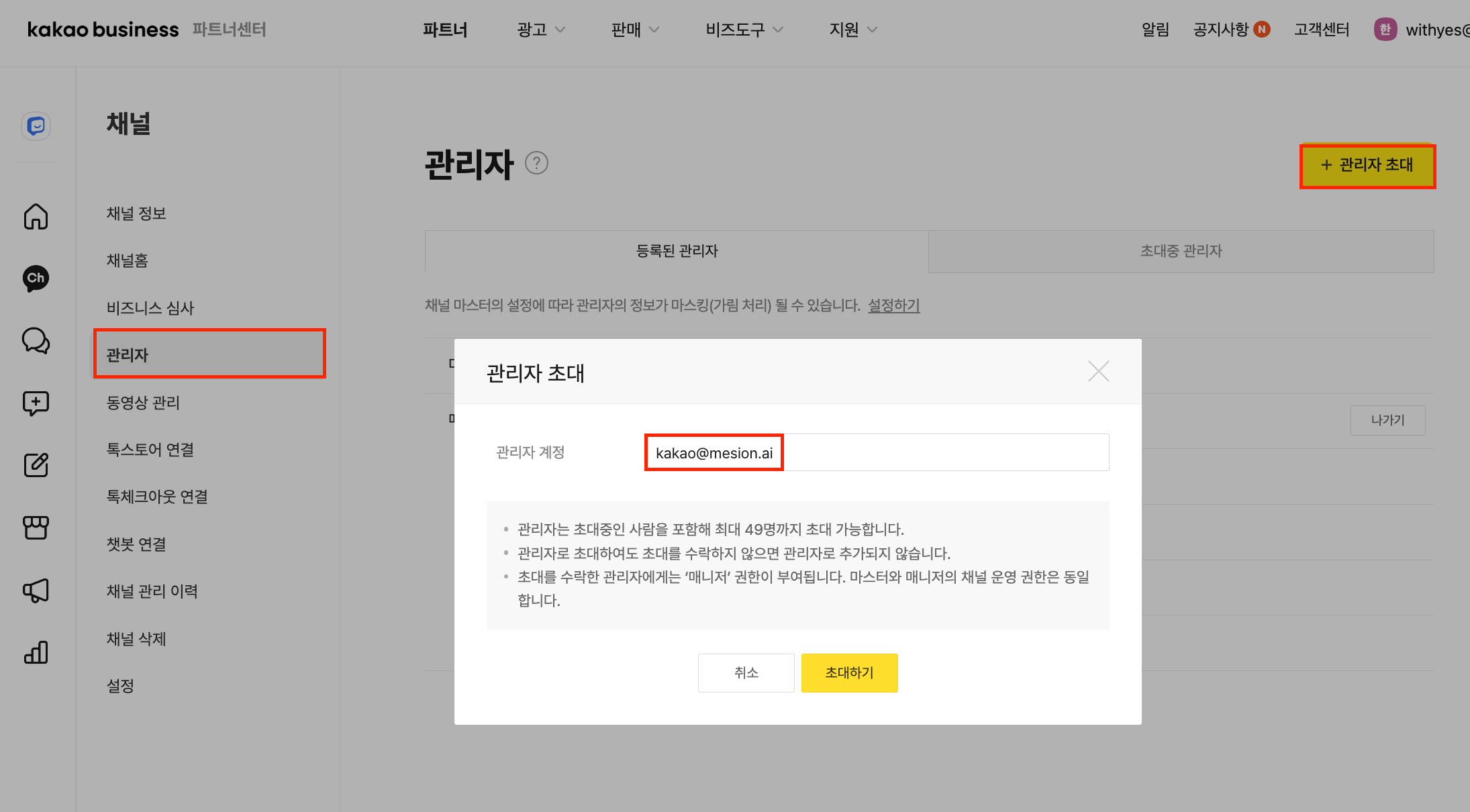Open the Ch channel icon in sidebar
Image resolution: width=1470 pixels, height=812 pixels.
pos(36,278)
